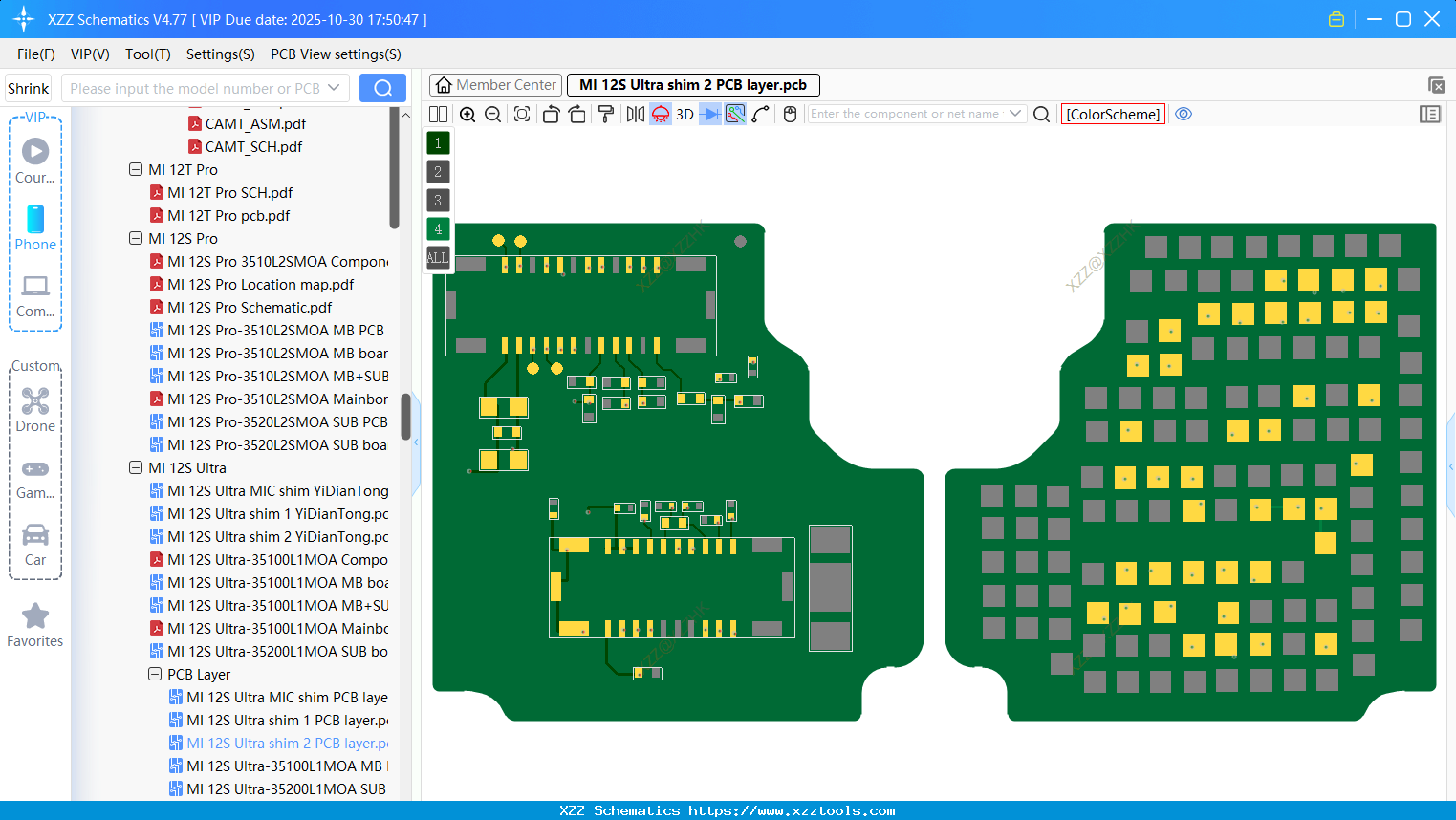Select the paint brush color tool
The width and height of the screenshot is (1456, 820).
click(606, 114)
